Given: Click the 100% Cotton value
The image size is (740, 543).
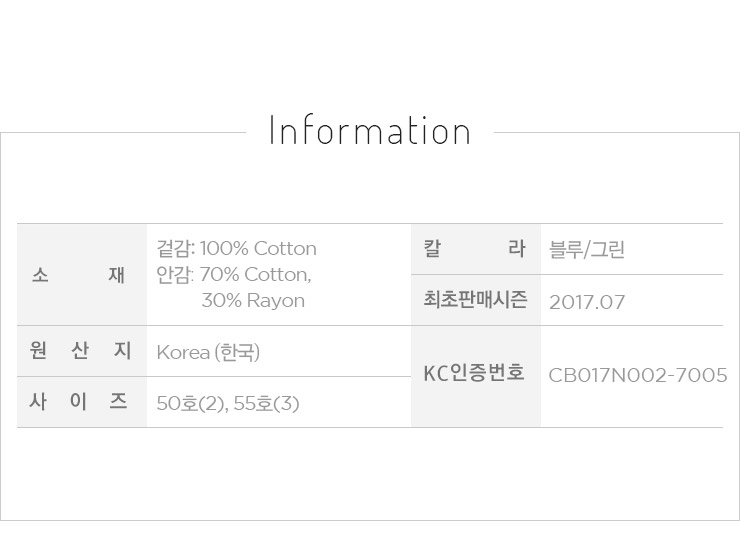Looking at the screenshot, I should [x=258, y=249].
